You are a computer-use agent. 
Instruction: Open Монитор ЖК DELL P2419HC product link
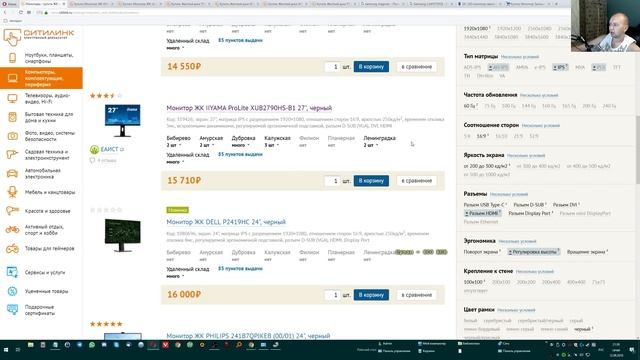point(226,222)
